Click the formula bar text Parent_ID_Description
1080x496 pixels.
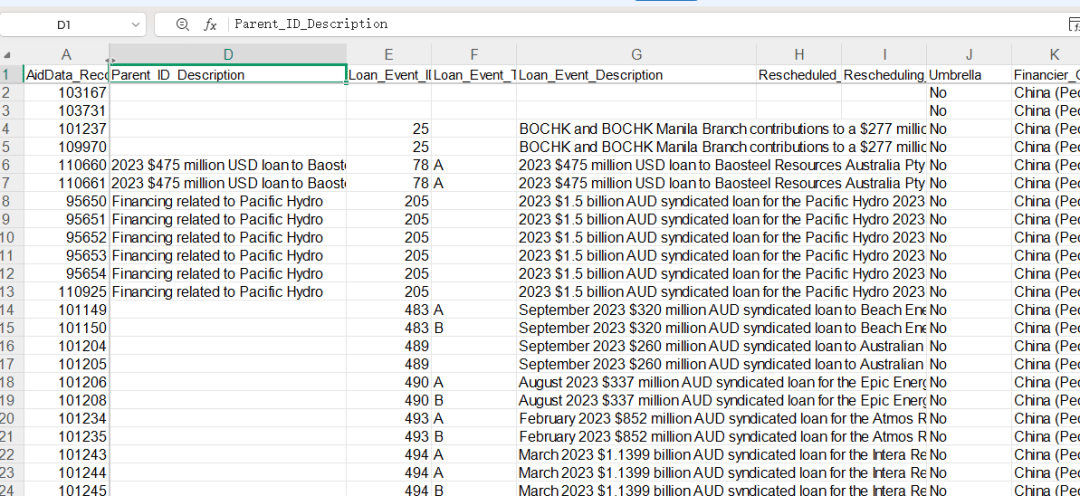tap(311, 24)
